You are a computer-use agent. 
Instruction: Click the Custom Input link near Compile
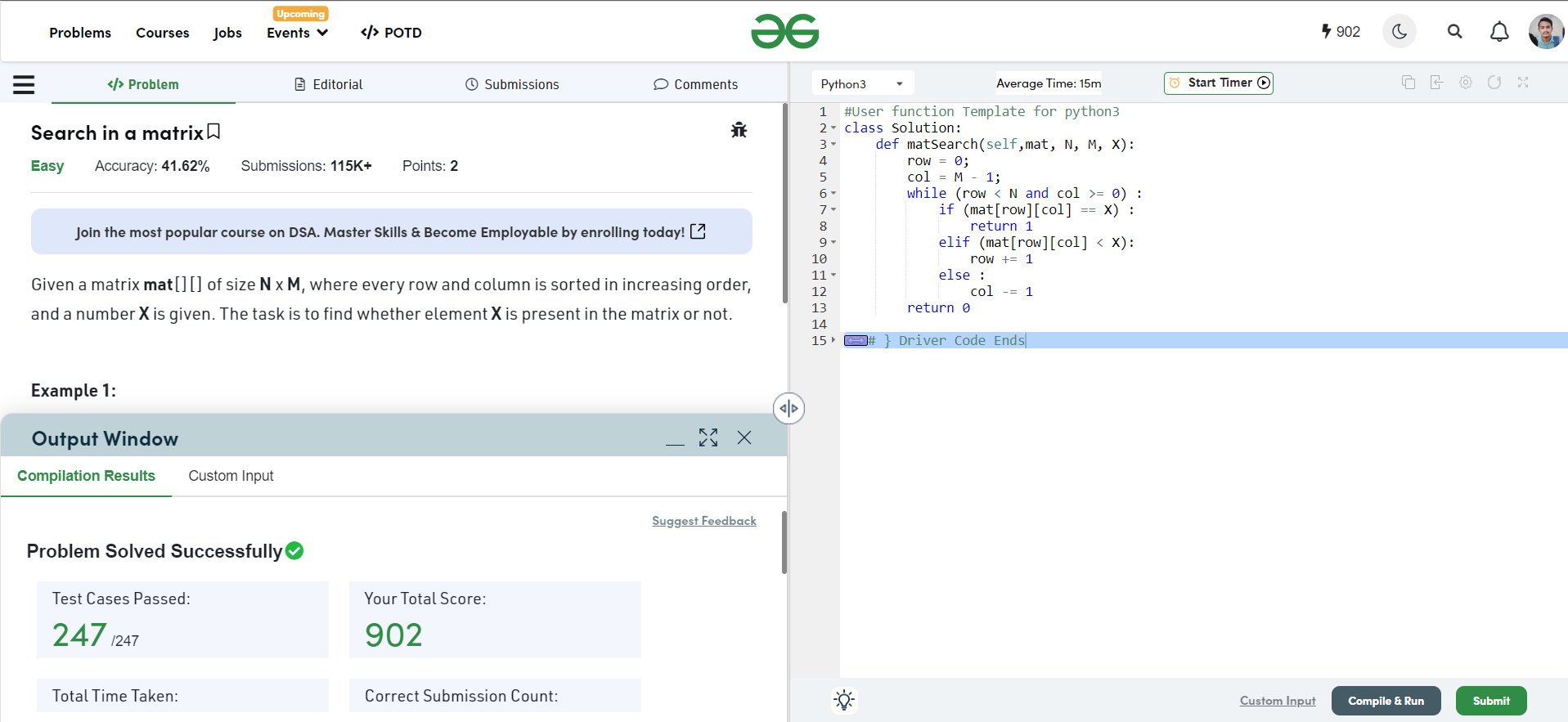click(x=1278, y=701)
